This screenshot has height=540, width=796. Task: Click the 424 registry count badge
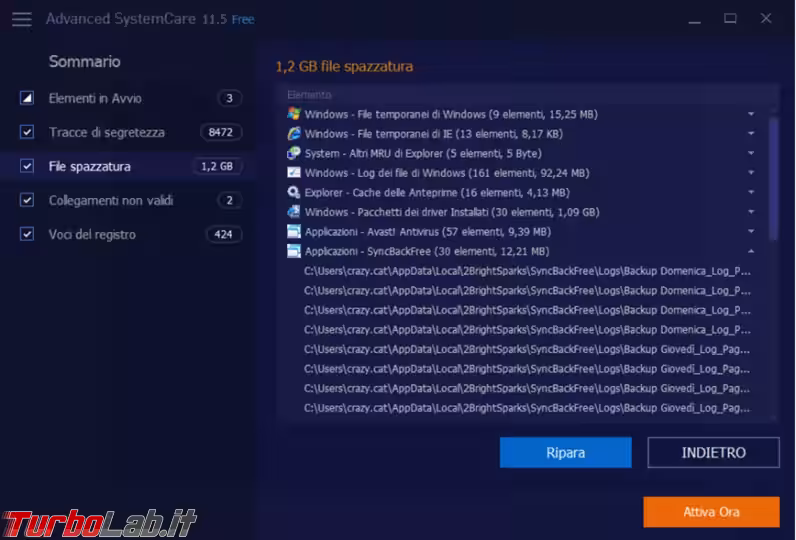click(x=223, y=234)
